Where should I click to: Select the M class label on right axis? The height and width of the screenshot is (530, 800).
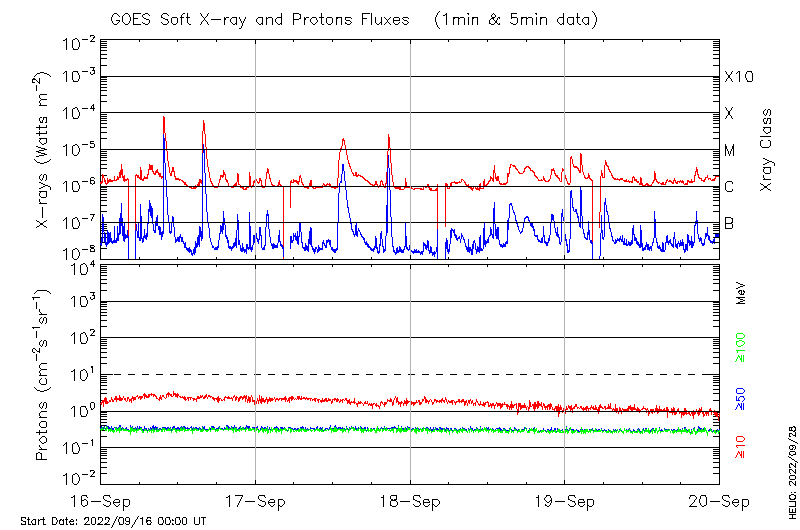pyautogui.click(x=730, y=151)
